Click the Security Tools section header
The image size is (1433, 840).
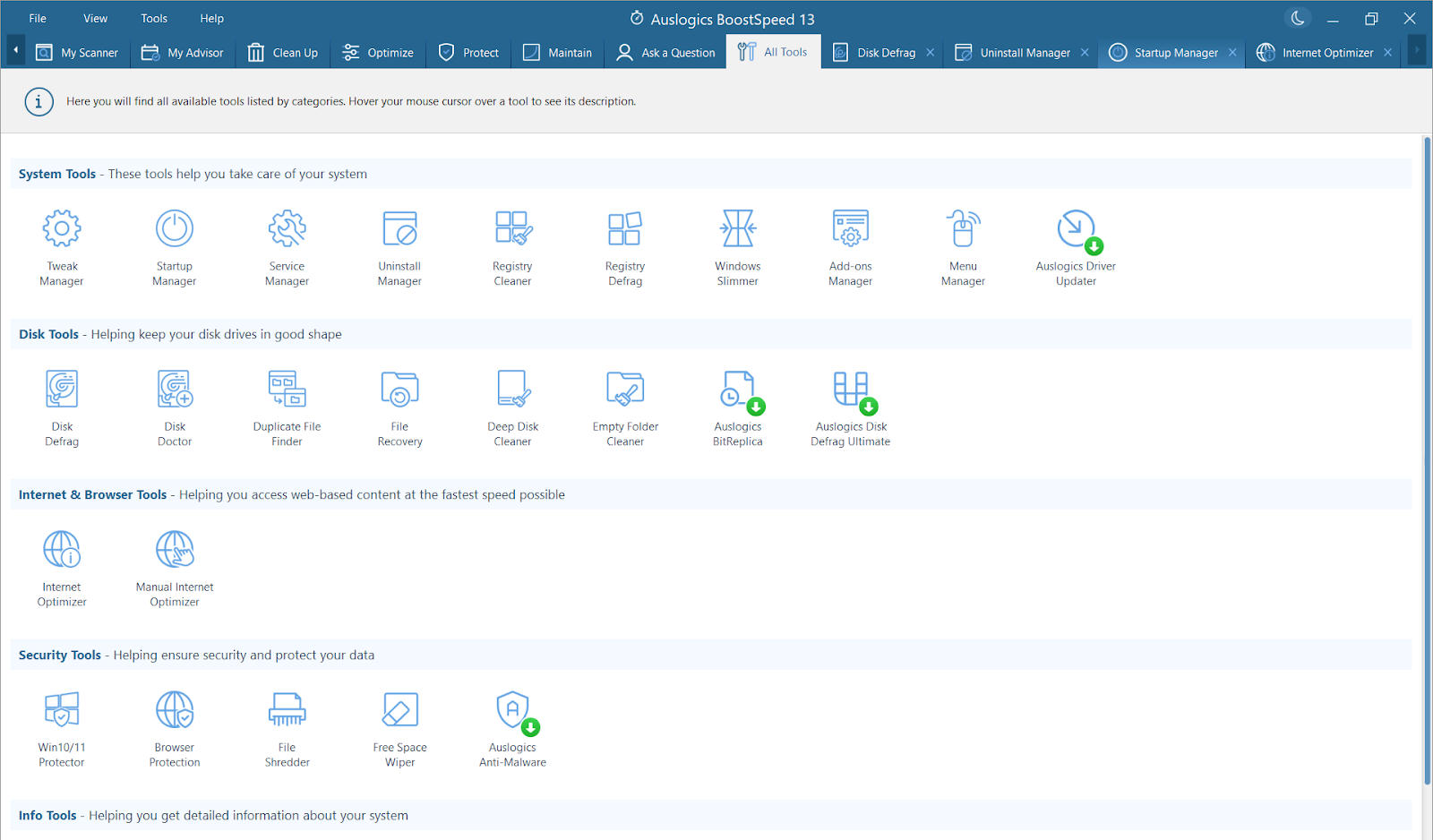(x=711, y=655)
